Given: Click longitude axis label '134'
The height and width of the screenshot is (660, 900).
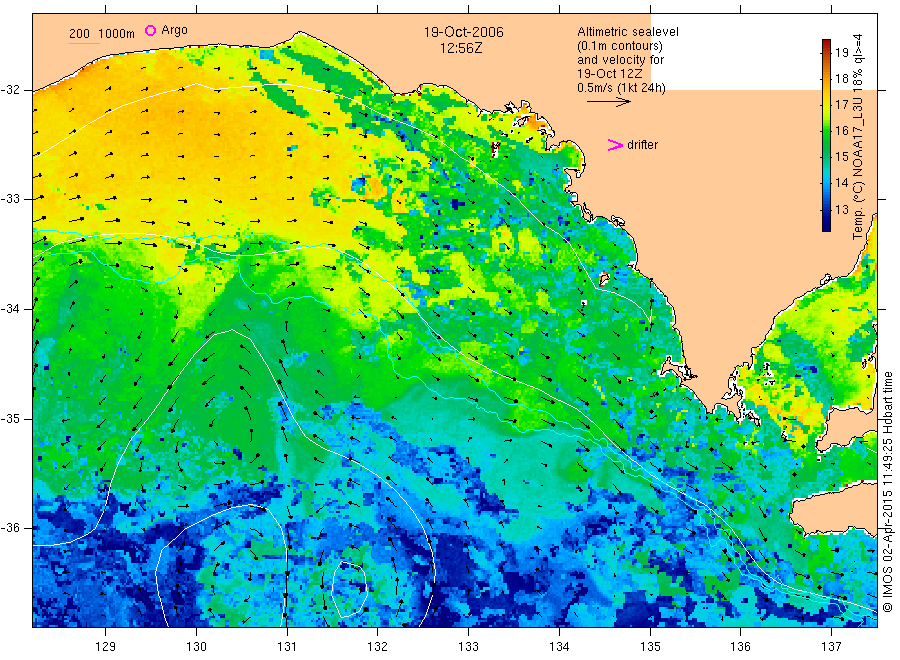Looking at the screenshot, I should 559,647.
